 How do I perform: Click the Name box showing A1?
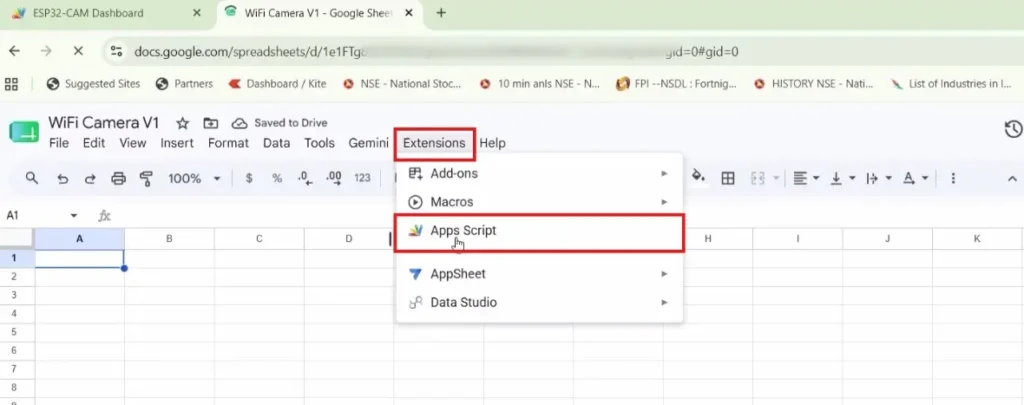[x=33, y=216]
